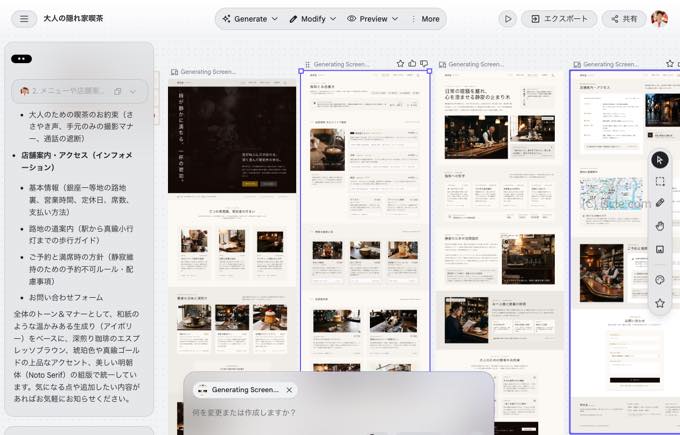Click the first screen's 'Generating Screen...' label
680x435 pixels.
[208, 72]
